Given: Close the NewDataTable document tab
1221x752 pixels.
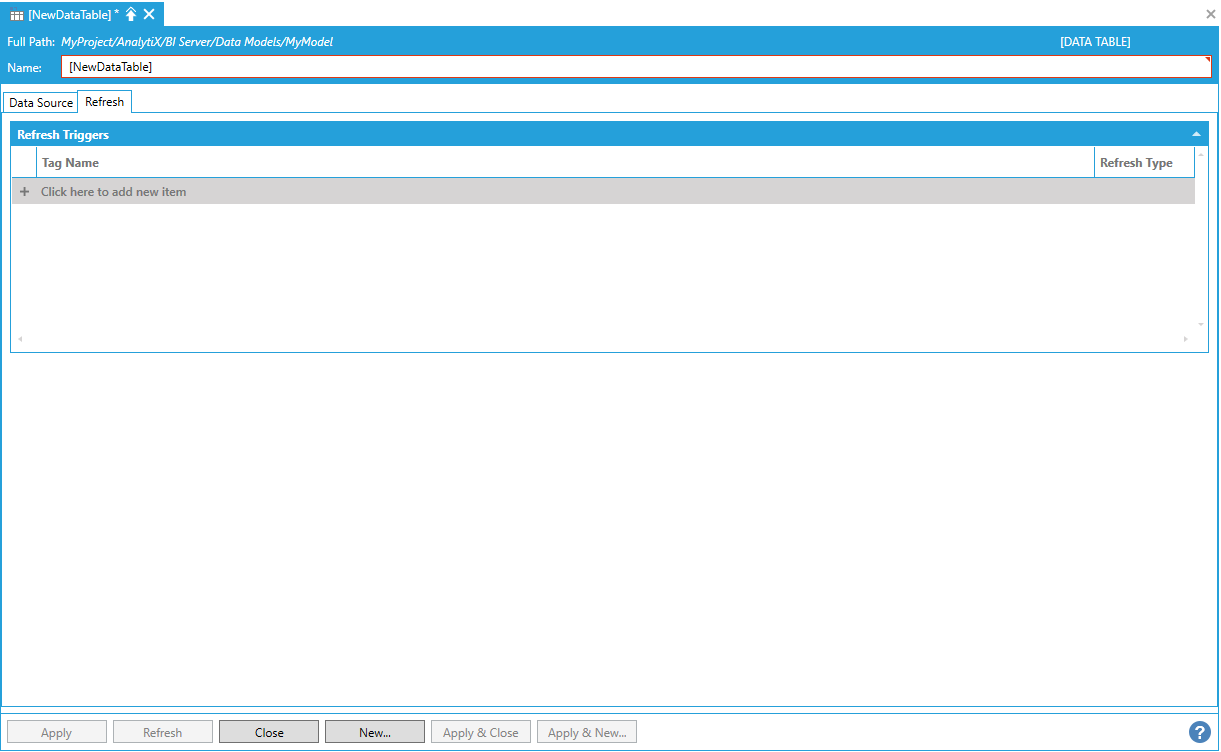Looking at the screenshot, I should click(149, 14).
